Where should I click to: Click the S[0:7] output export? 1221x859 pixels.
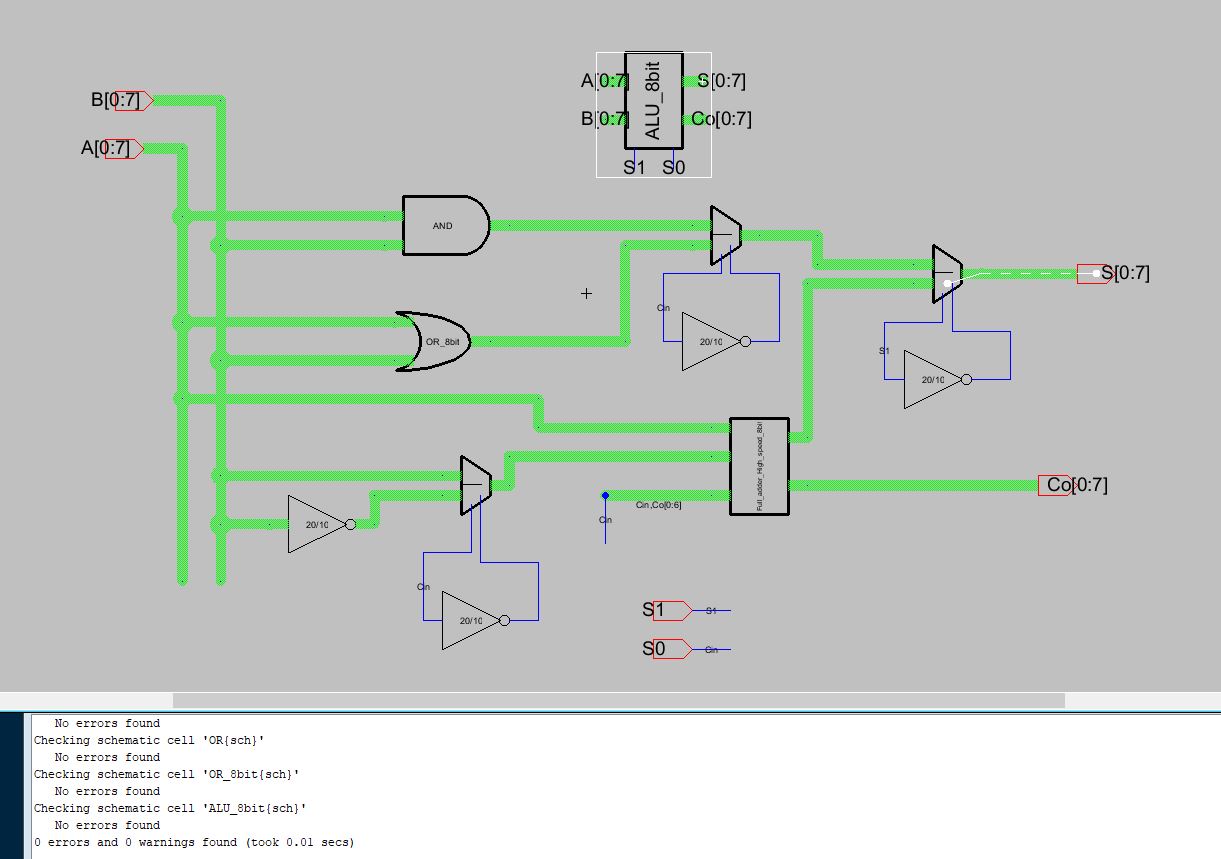tap(1092, 273)
